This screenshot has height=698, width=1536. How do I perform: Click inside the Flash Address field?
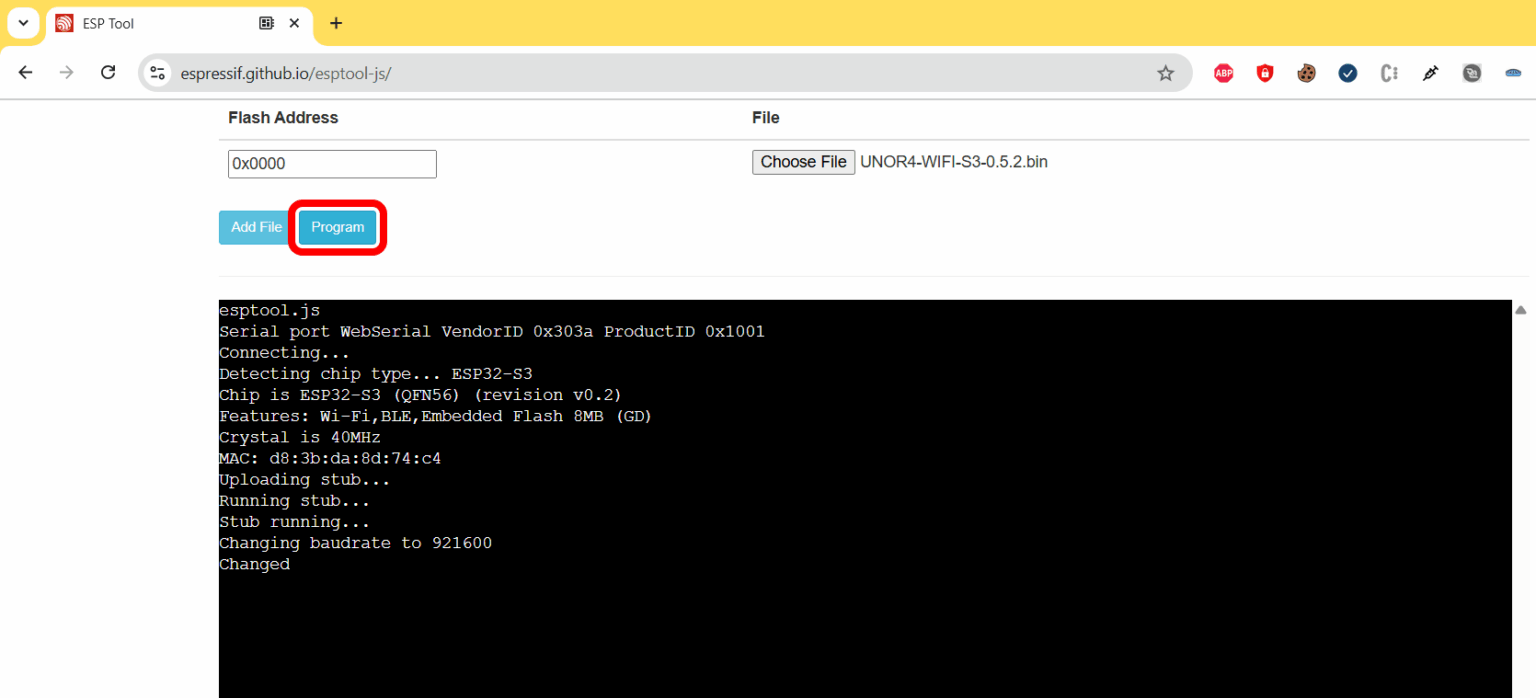331,163
